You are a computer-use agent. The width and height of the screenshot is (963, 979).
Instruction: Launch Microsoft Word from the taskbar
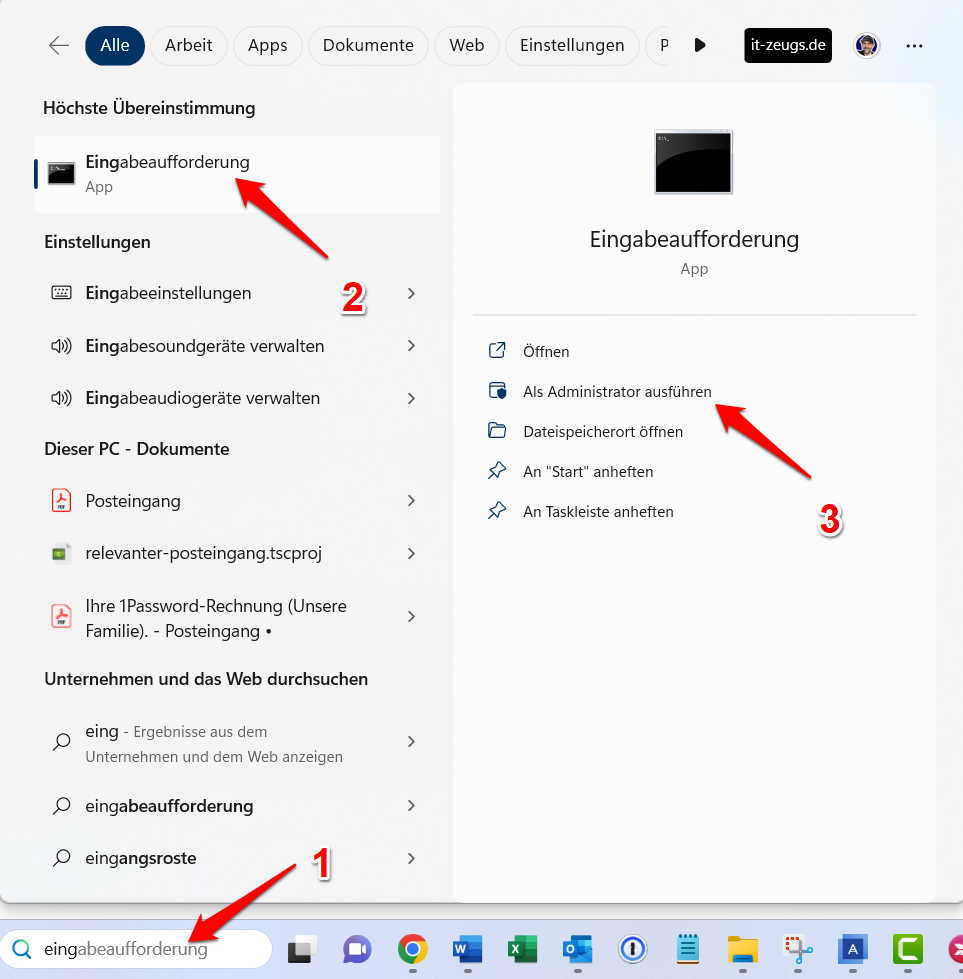pyautogui.click(x=468, y=949)
